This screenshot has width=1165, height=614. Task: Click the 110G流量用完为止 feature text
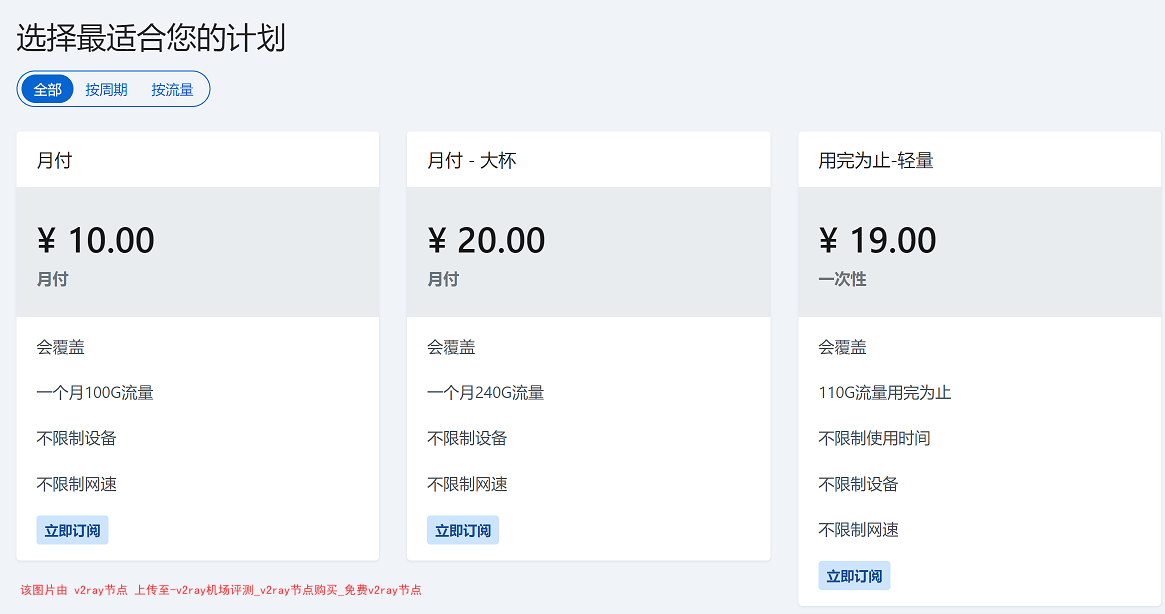(x=885, y=392)
